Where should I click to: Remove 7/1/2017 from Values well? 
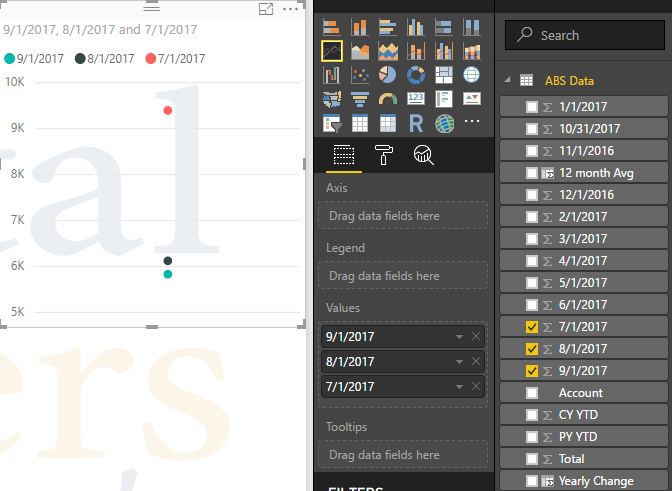tap(476, 386)
